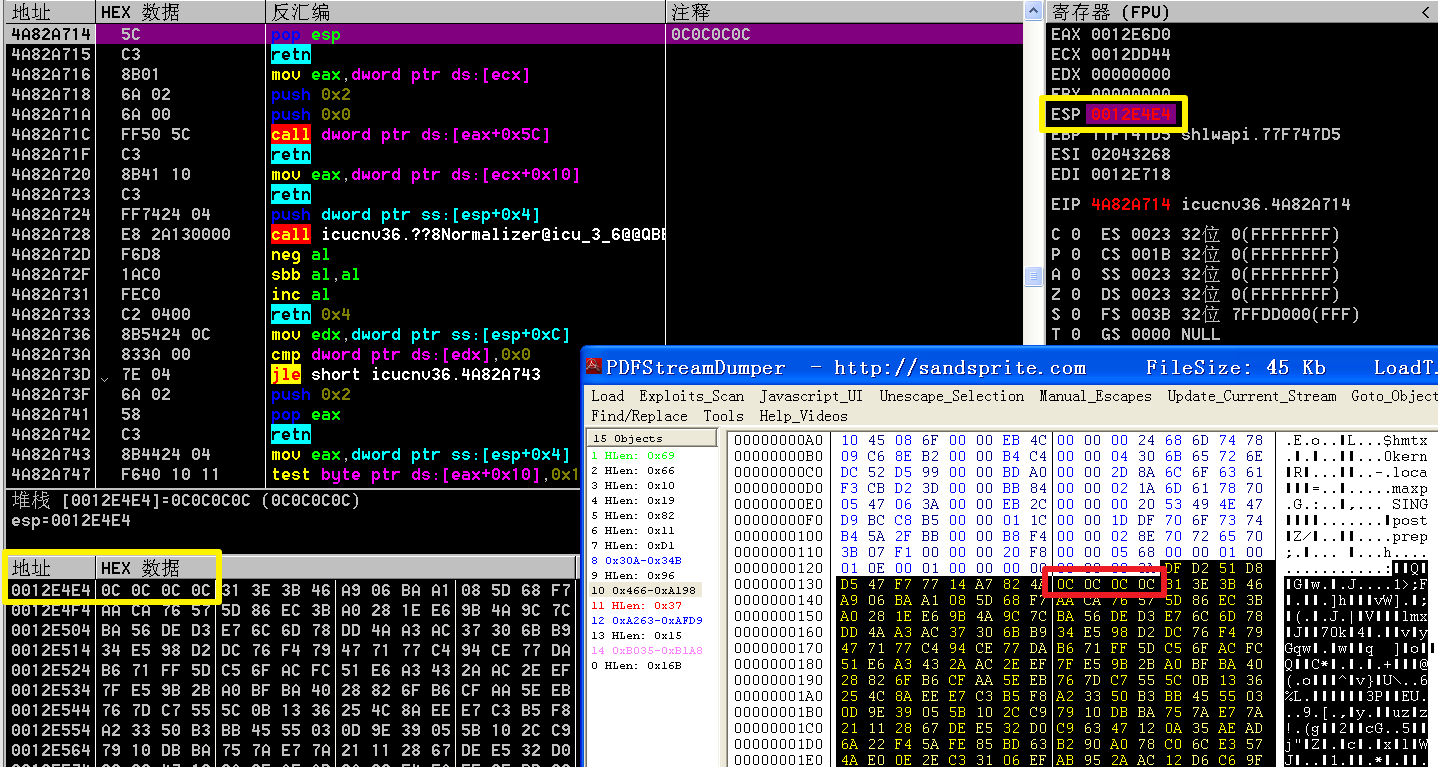The width and height of the screenshot is (1438, 767).
Task: Select pink object 14 0xB035-0xB1A8
Action: coord(646,650)
